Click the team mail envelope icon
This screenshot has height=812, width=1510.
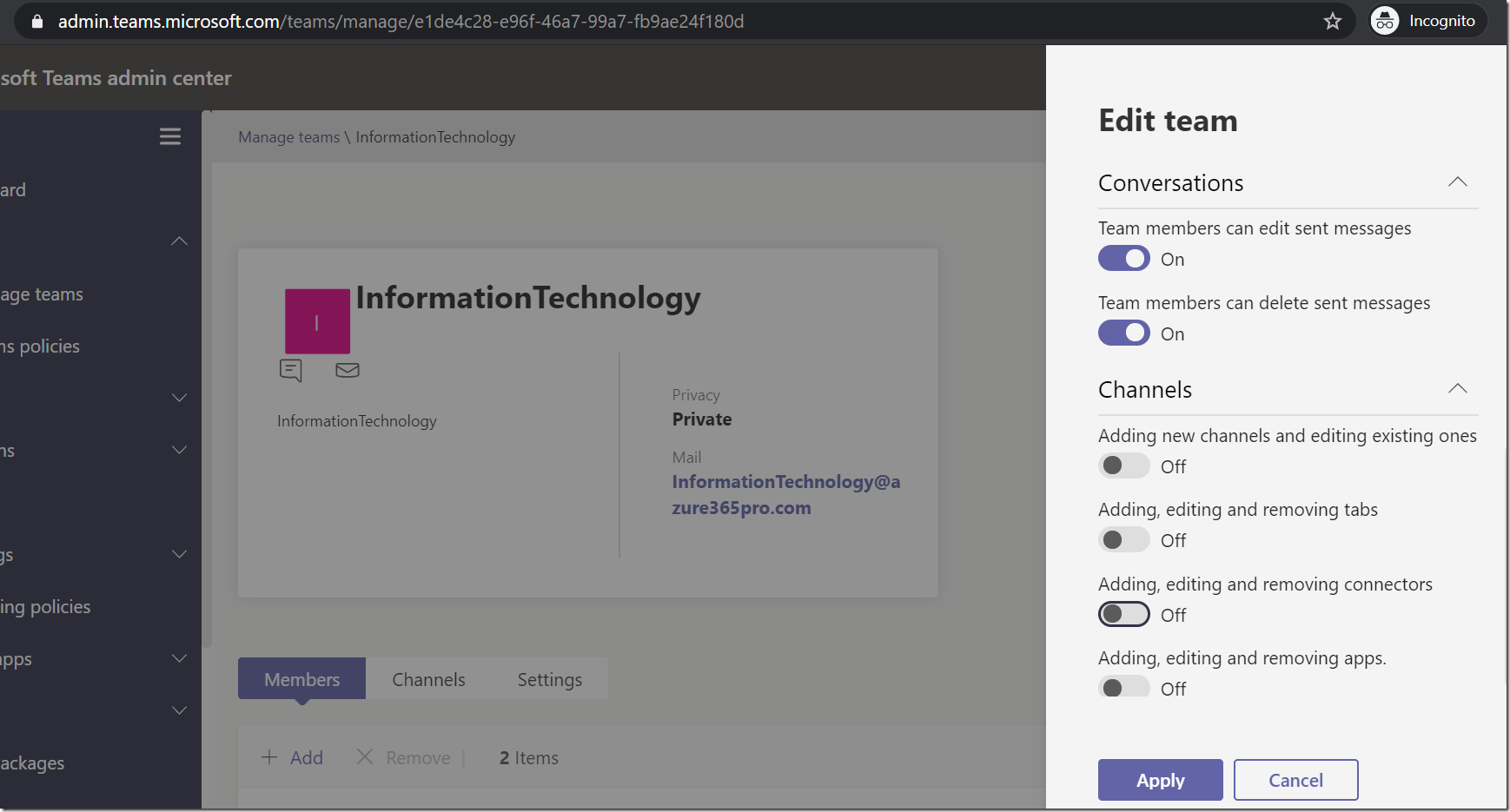pyautogui.click(x=348, y=370)
